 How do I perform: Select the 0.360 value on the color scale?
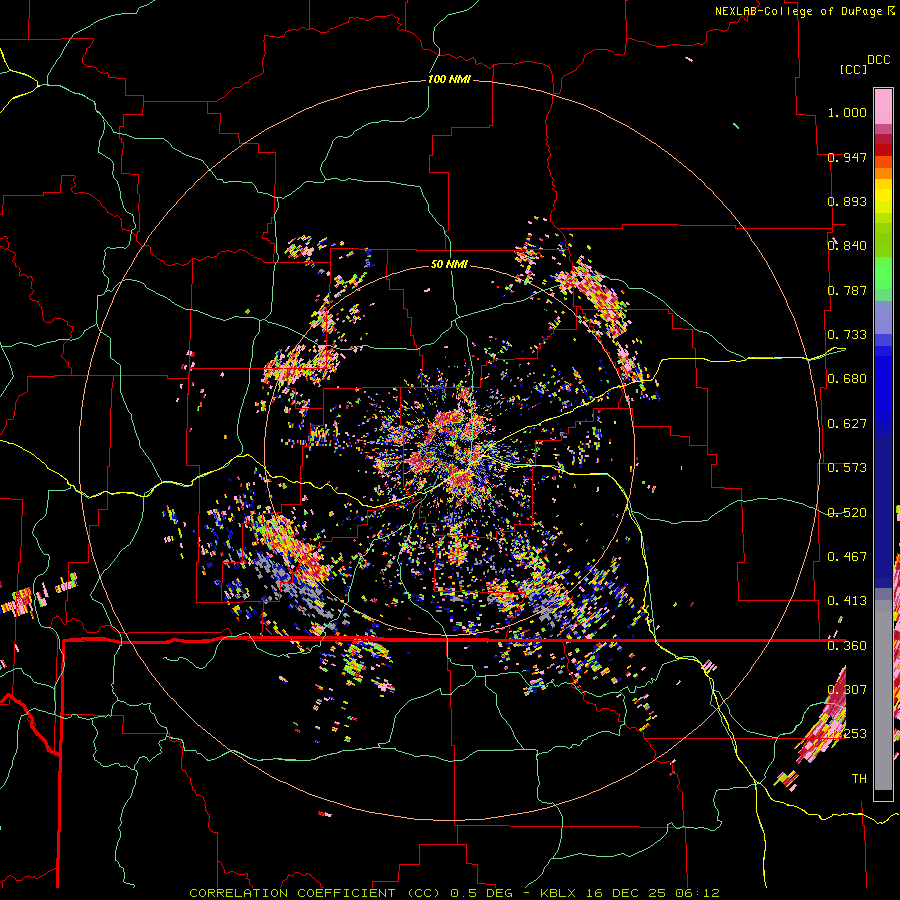point(847,646)
